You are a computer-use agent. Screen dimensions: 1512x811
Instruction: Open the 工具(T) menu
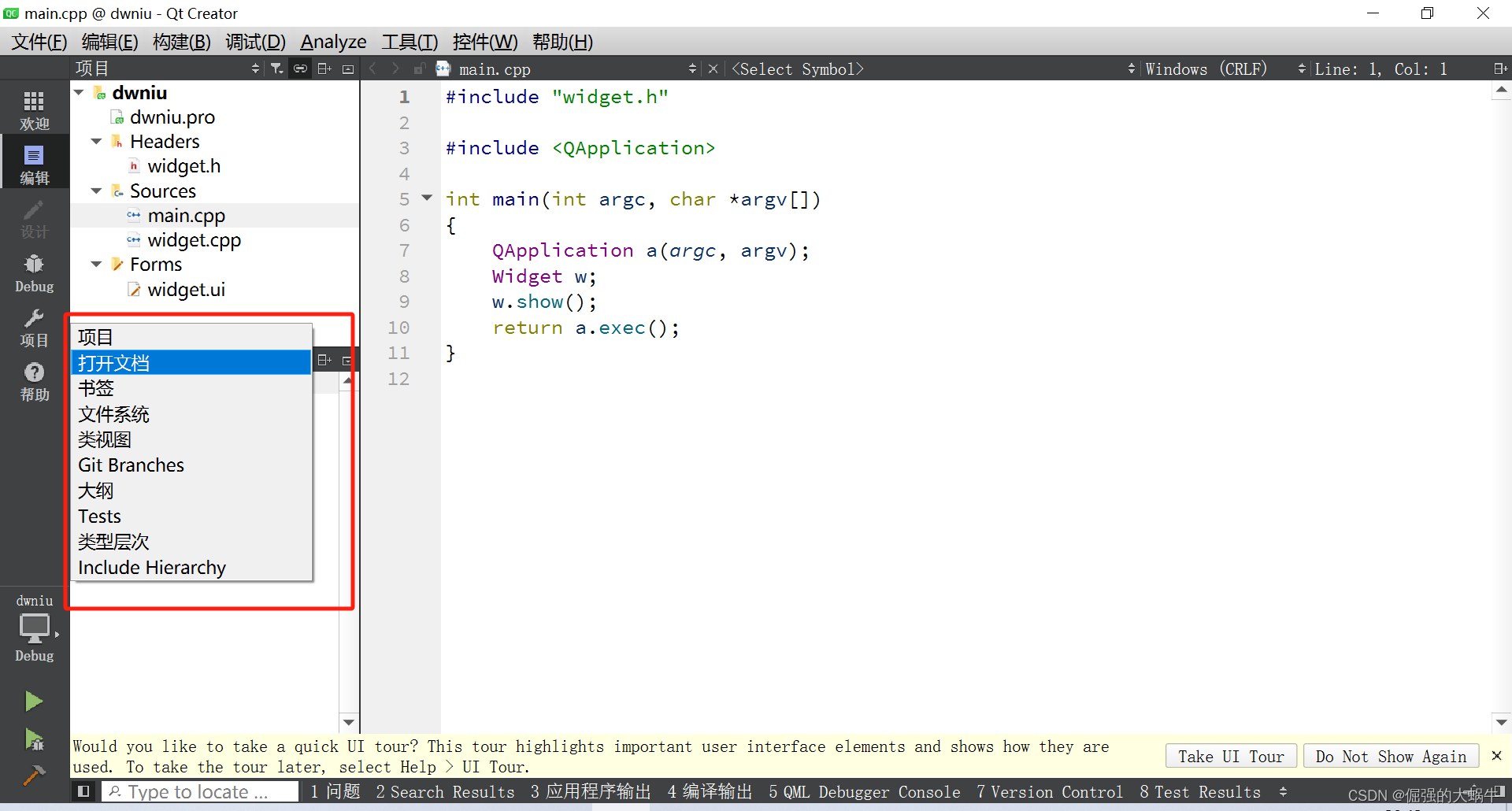tap(409, 42)
